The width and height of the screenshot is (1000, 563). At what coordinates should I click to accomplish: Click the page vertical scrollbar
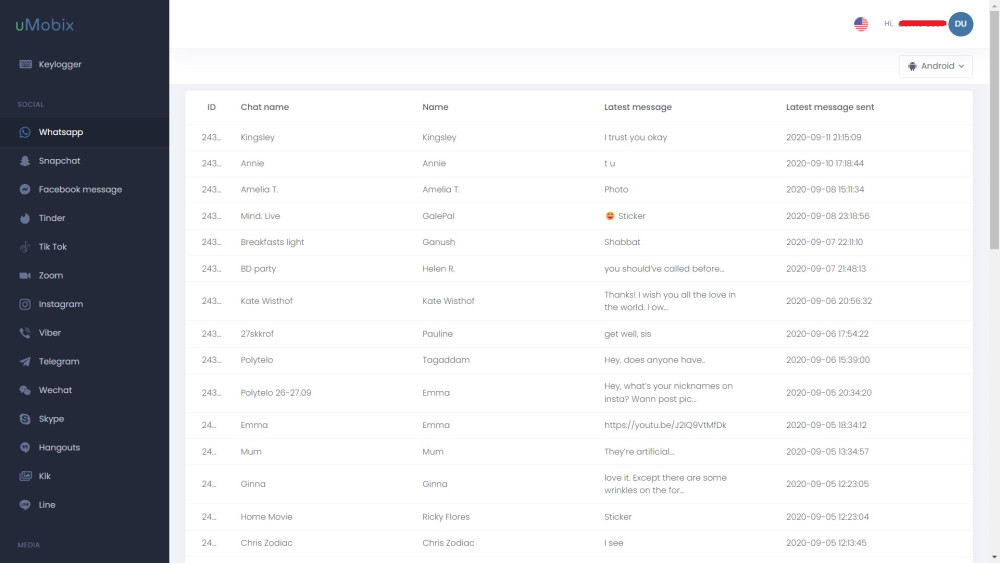click(x=994, y=128)
